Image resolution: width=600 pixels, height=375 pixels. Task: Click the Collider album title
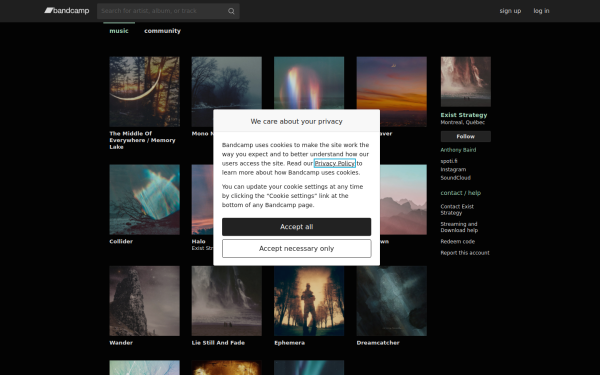pyautogui.click(x=121, y=241)
